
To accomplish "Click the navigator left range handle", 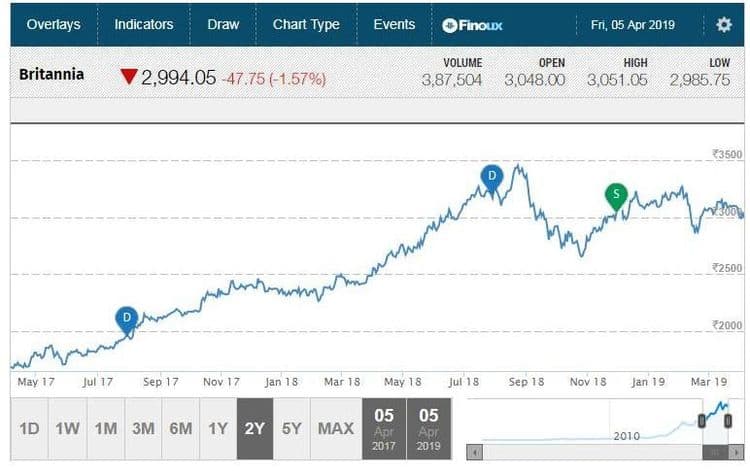I will 702,420.
